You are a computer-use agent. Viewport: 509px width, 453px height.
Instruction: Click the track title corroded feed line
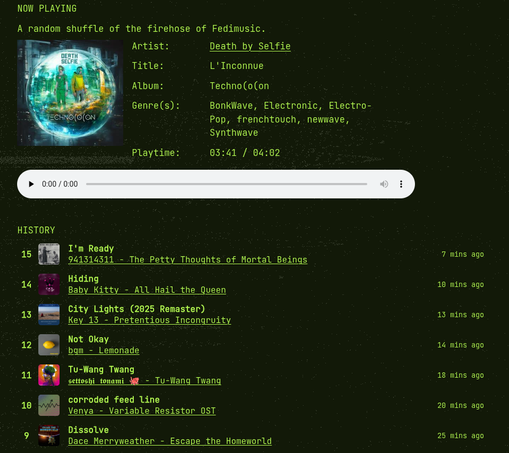[114, 400]
